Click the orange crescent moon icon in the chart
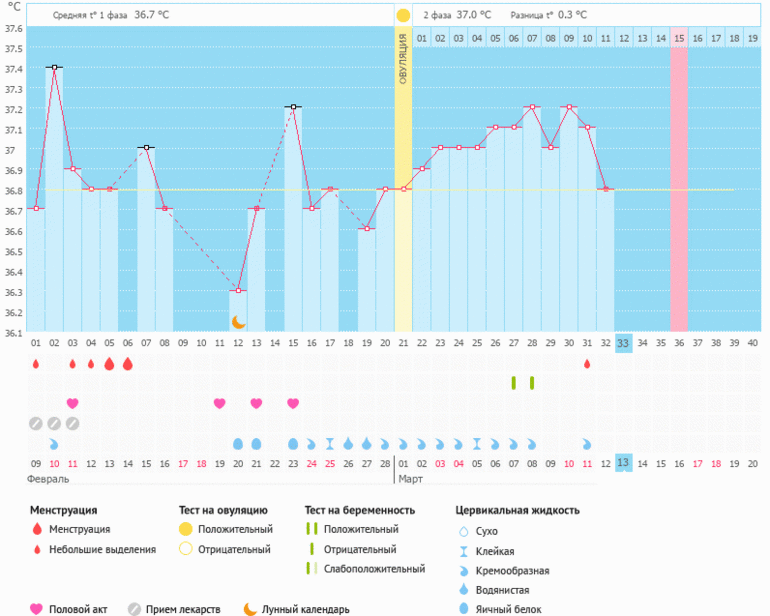The width and height of the screenshot is (770, 616). tap(239, 322)
